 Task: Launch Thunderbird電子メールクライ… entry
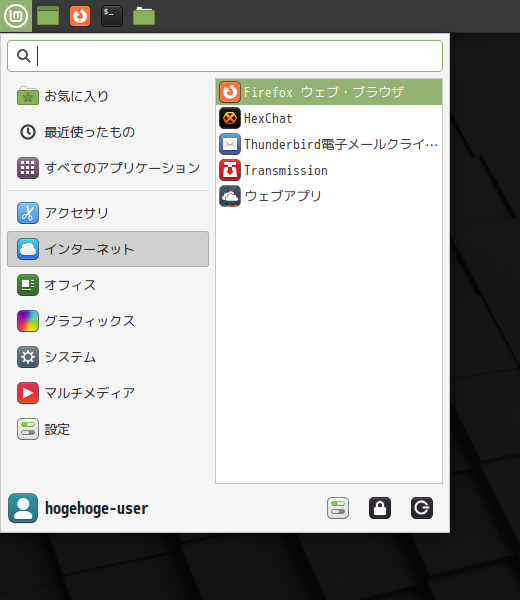(329, 144)
